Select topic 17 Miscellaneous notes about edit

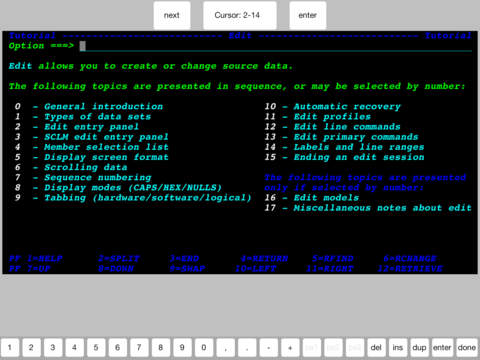[368, 208]
